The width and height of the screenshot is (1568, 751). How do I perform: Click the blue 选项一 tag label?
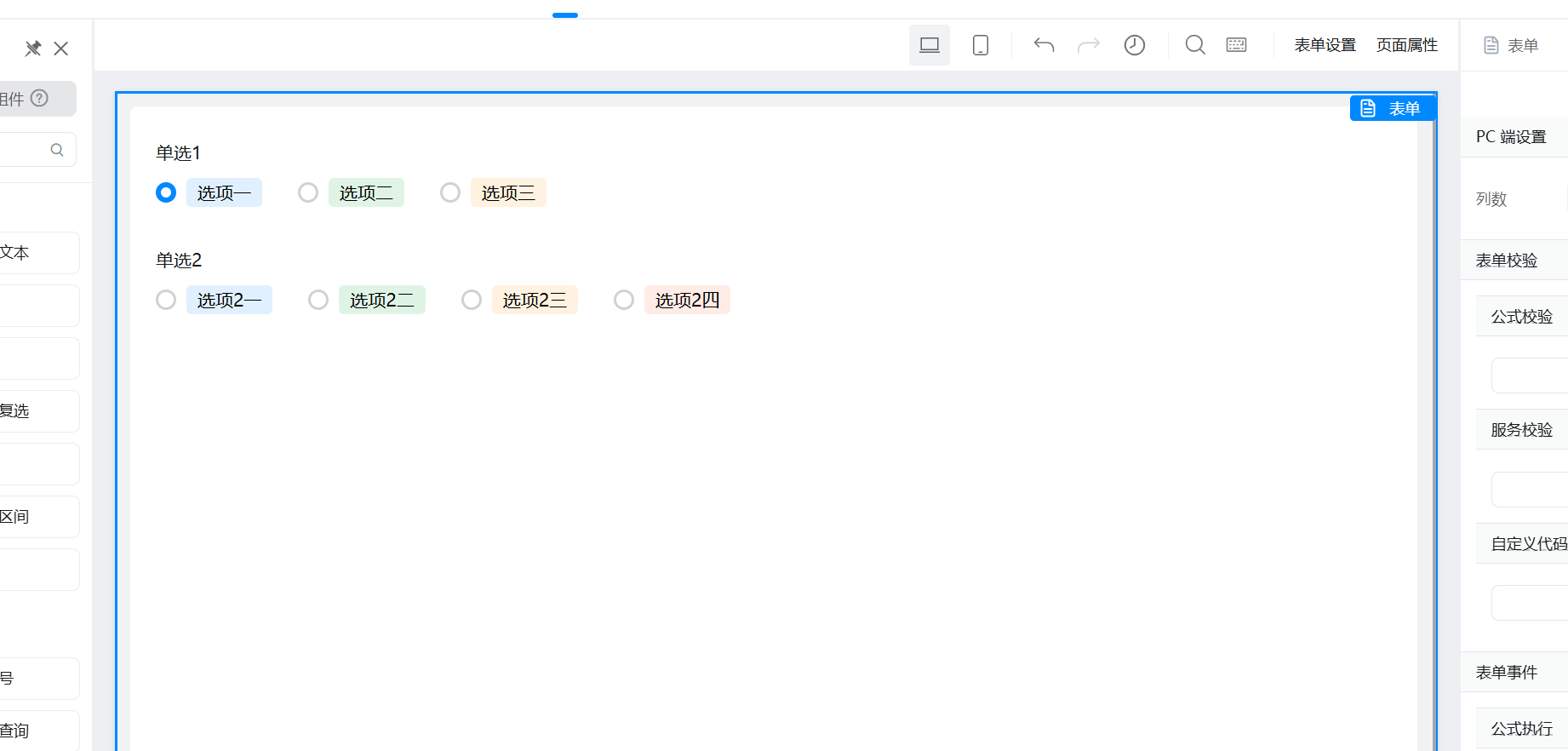(x=224, y=192)
